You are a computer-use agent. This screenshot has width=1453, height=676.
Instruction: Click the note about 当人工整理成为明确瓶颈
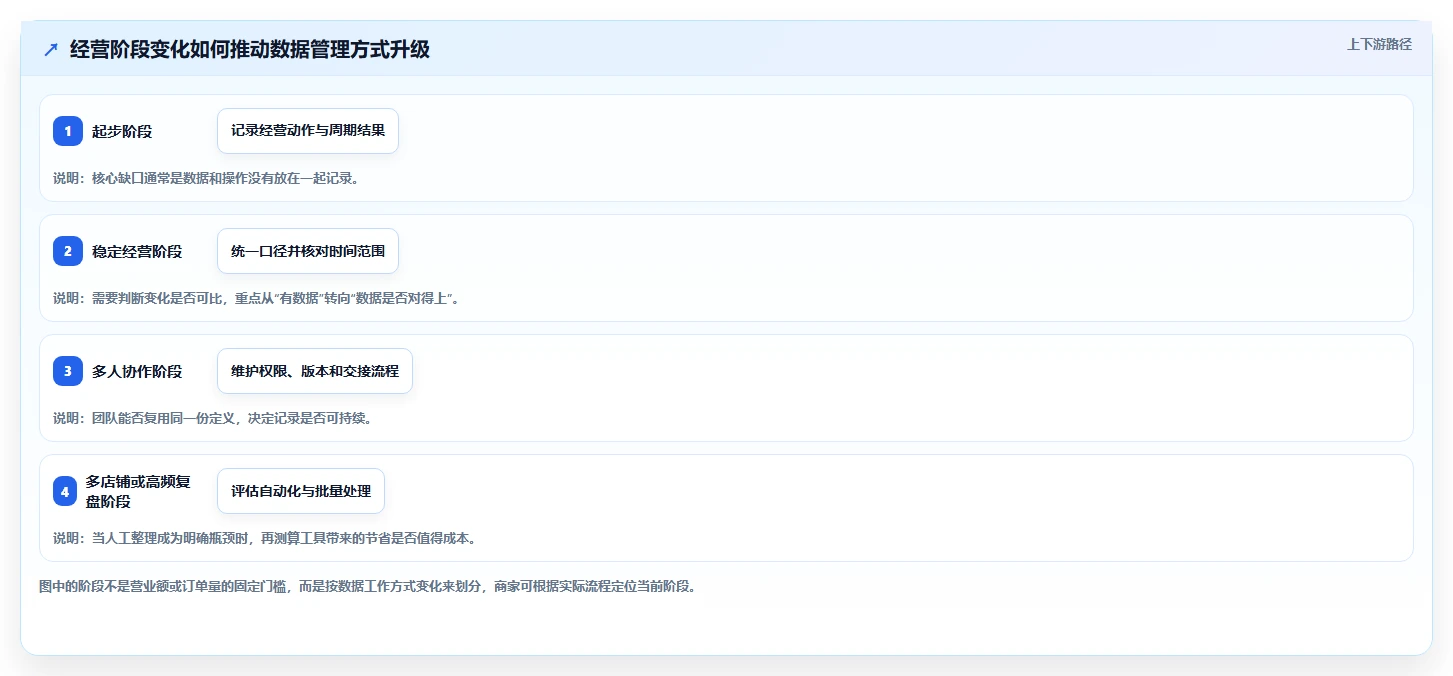coord(265,538)
